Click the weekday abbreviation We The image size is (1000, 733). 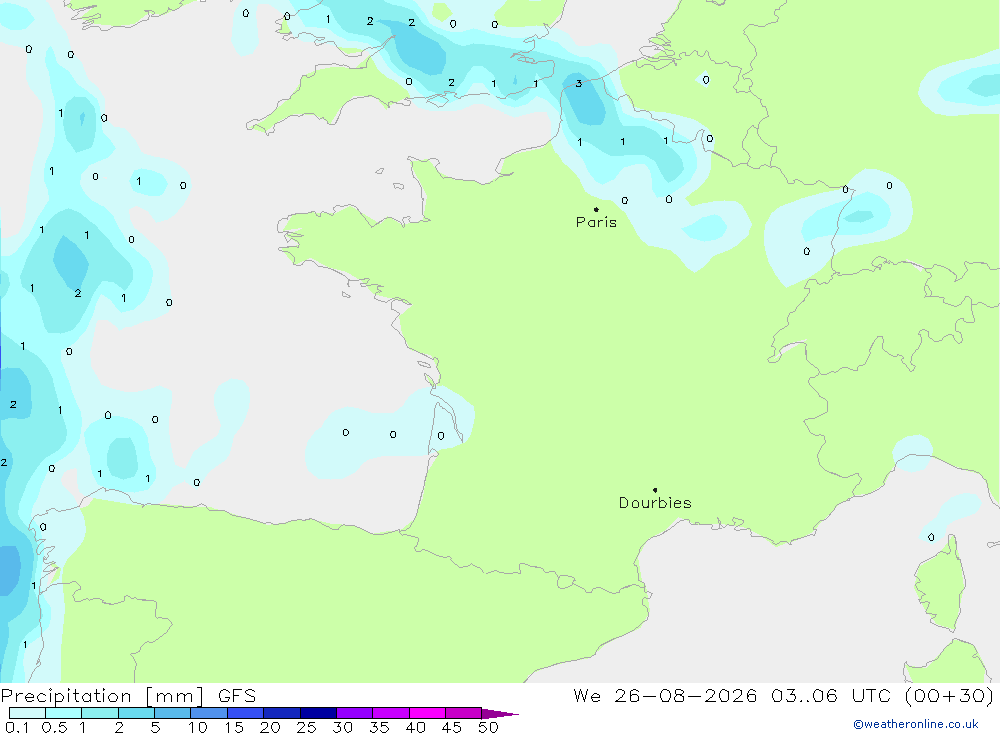click(587, 696)
